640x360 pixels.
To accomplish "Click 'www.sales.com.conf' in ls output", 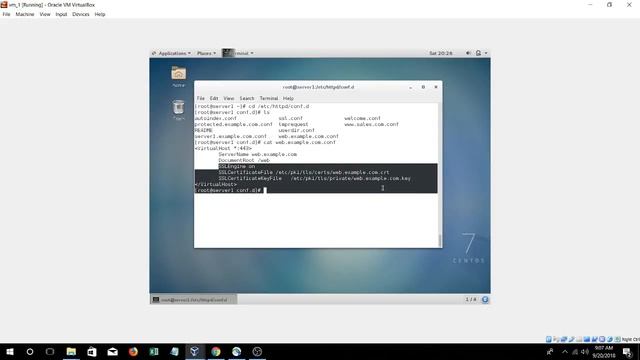I will (x=371, y=124).
